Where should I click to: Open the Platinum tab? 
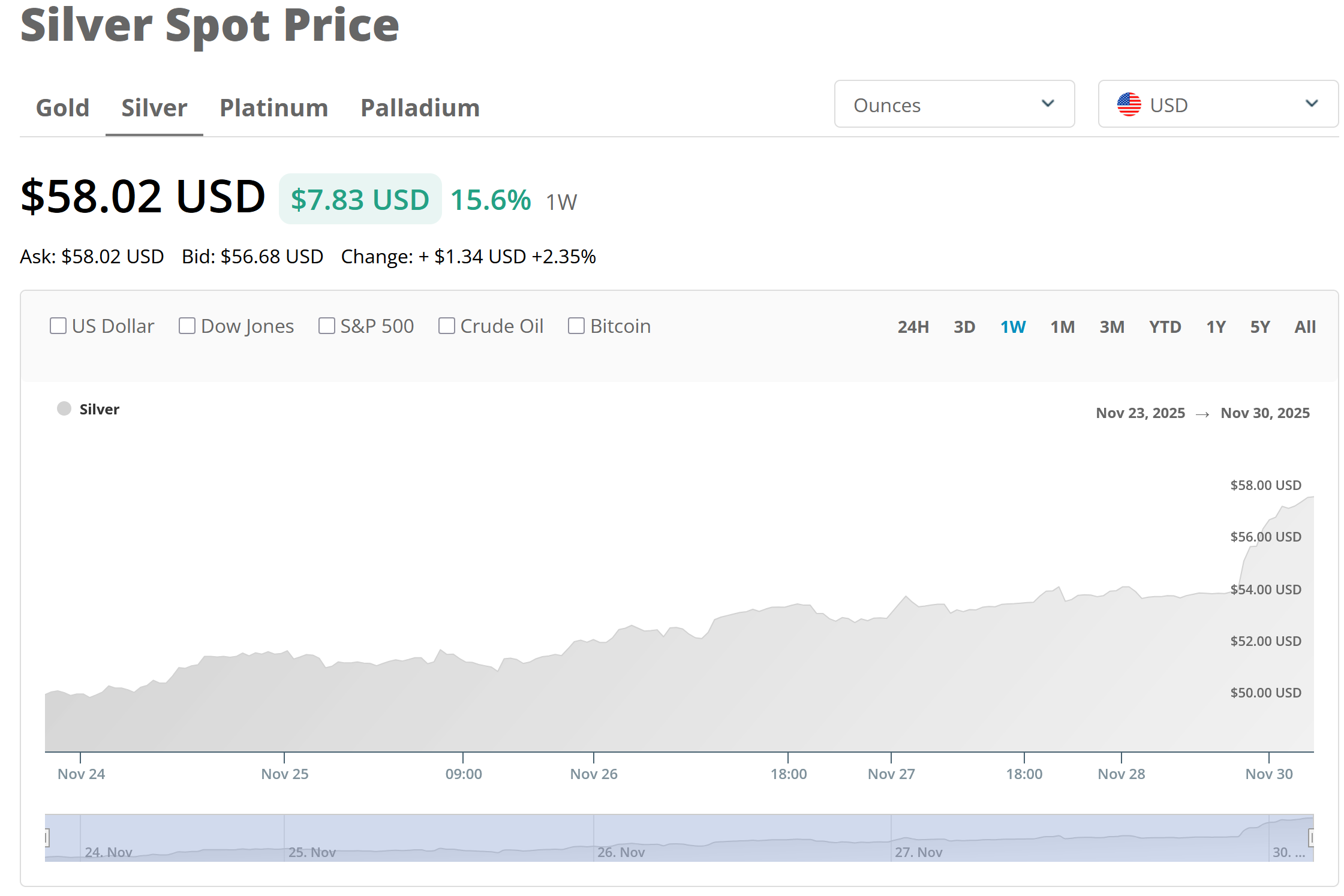point(273,108)
